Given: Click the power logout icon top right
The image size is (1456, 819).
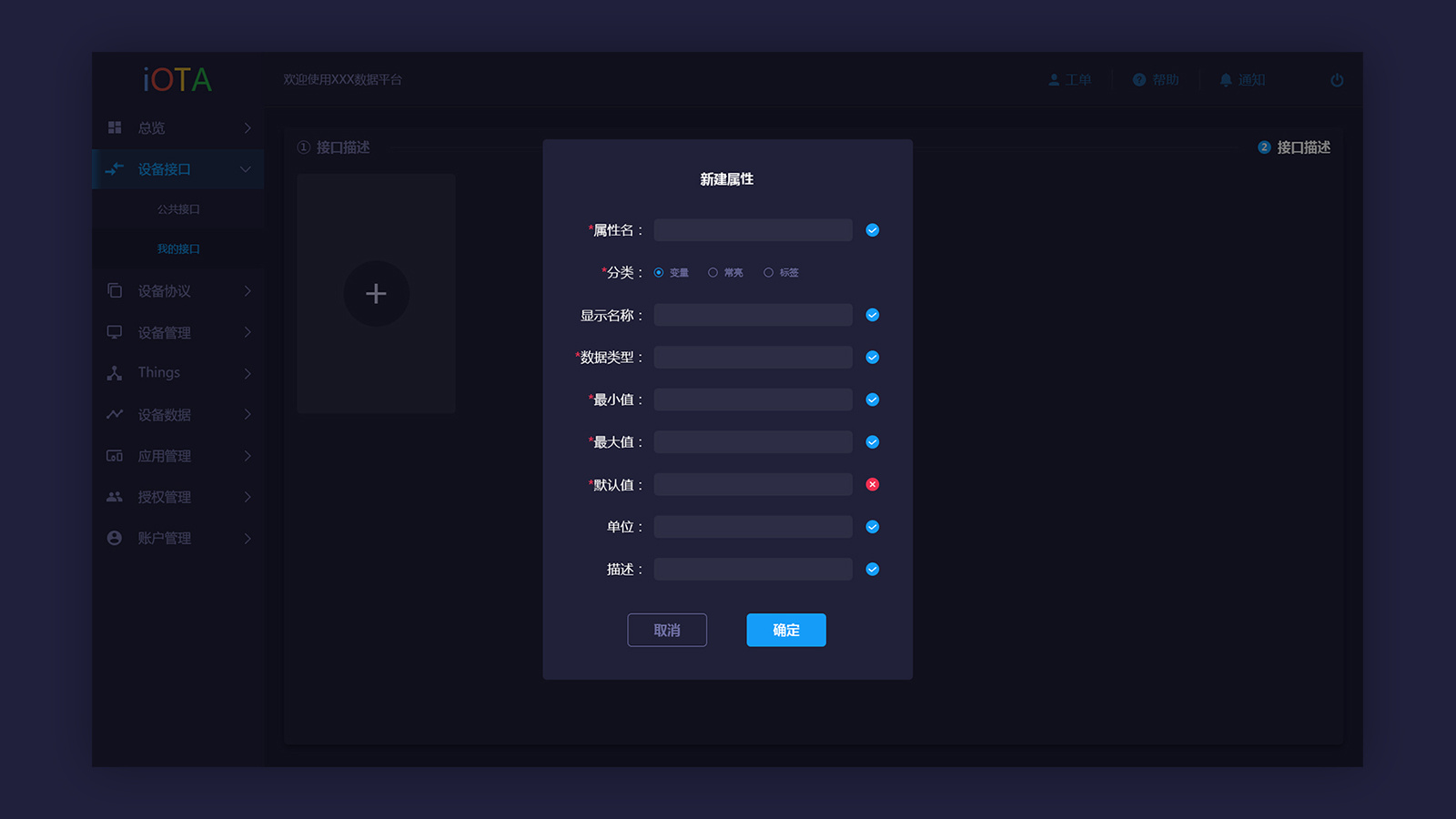Looking at the screenshot, I should [x=1337, y=80].
